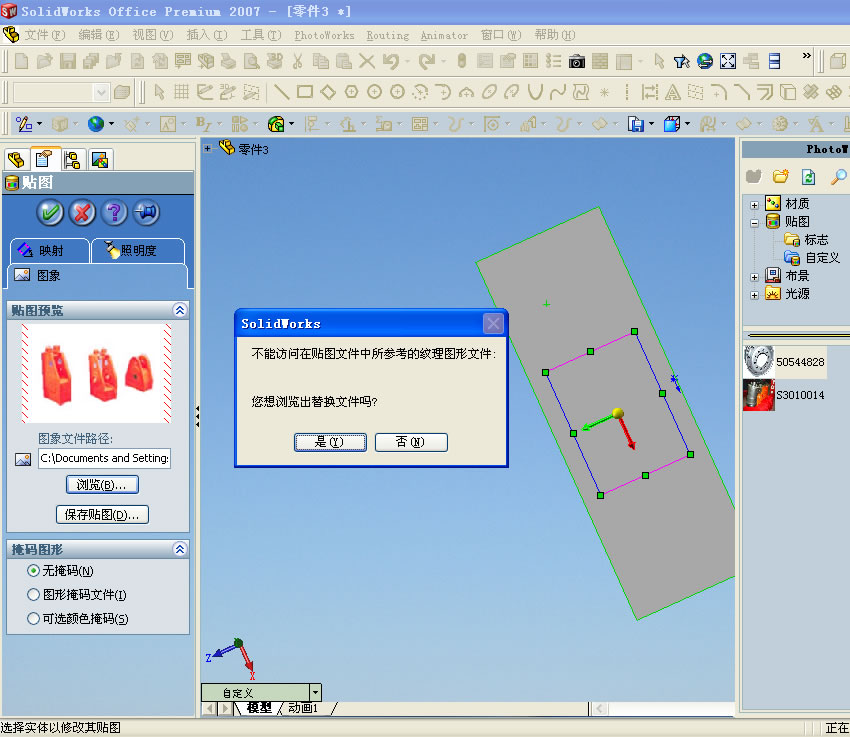The width and height of the screenshot is (850, 737).
Task: Switch to the 照明度 tab
Action: click(138, 250)
